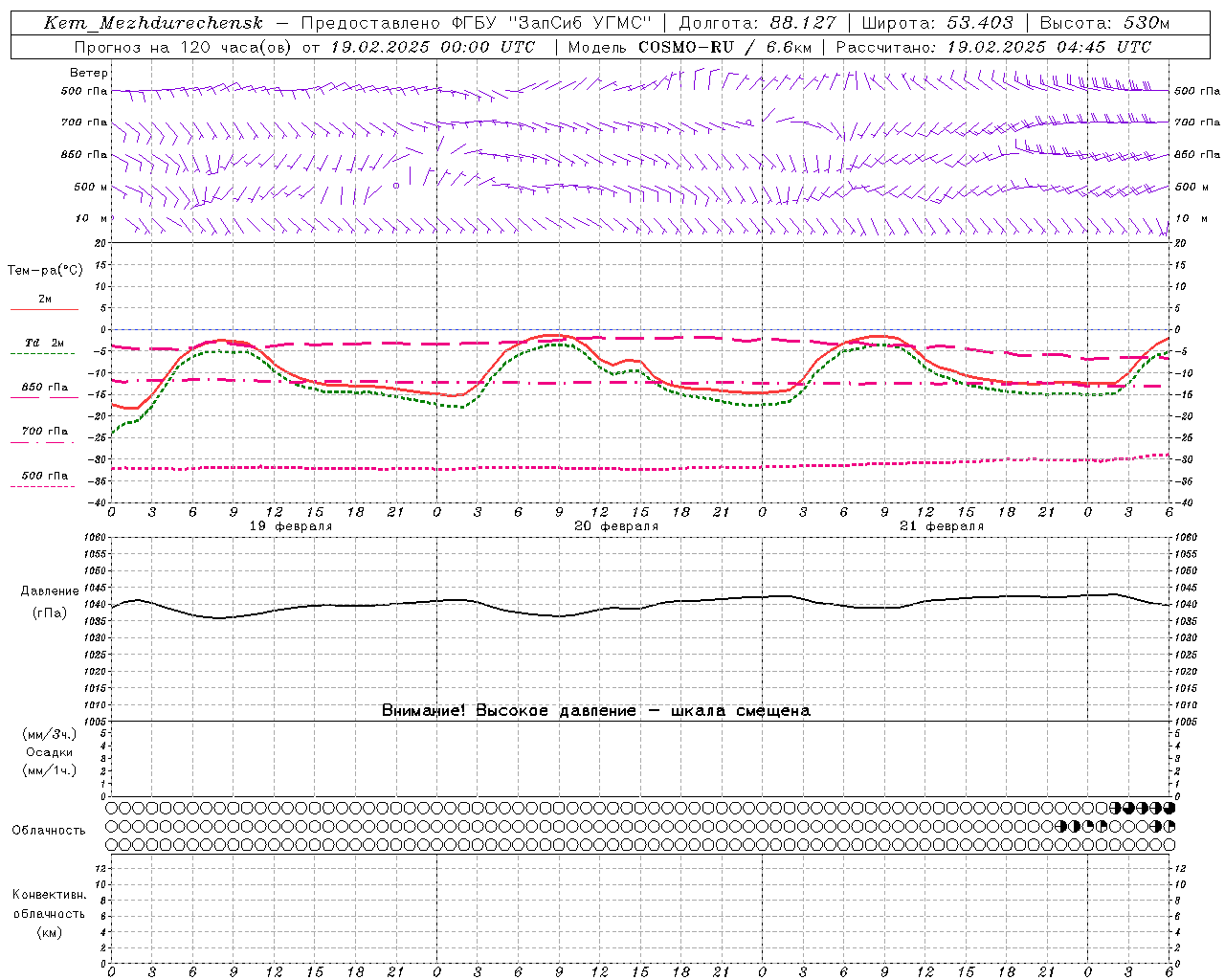Click the last cloud circle in the top cloudiness row
Image resolution: width=1225 pixels, height=980 pixels.
[x=1169, y=809]
